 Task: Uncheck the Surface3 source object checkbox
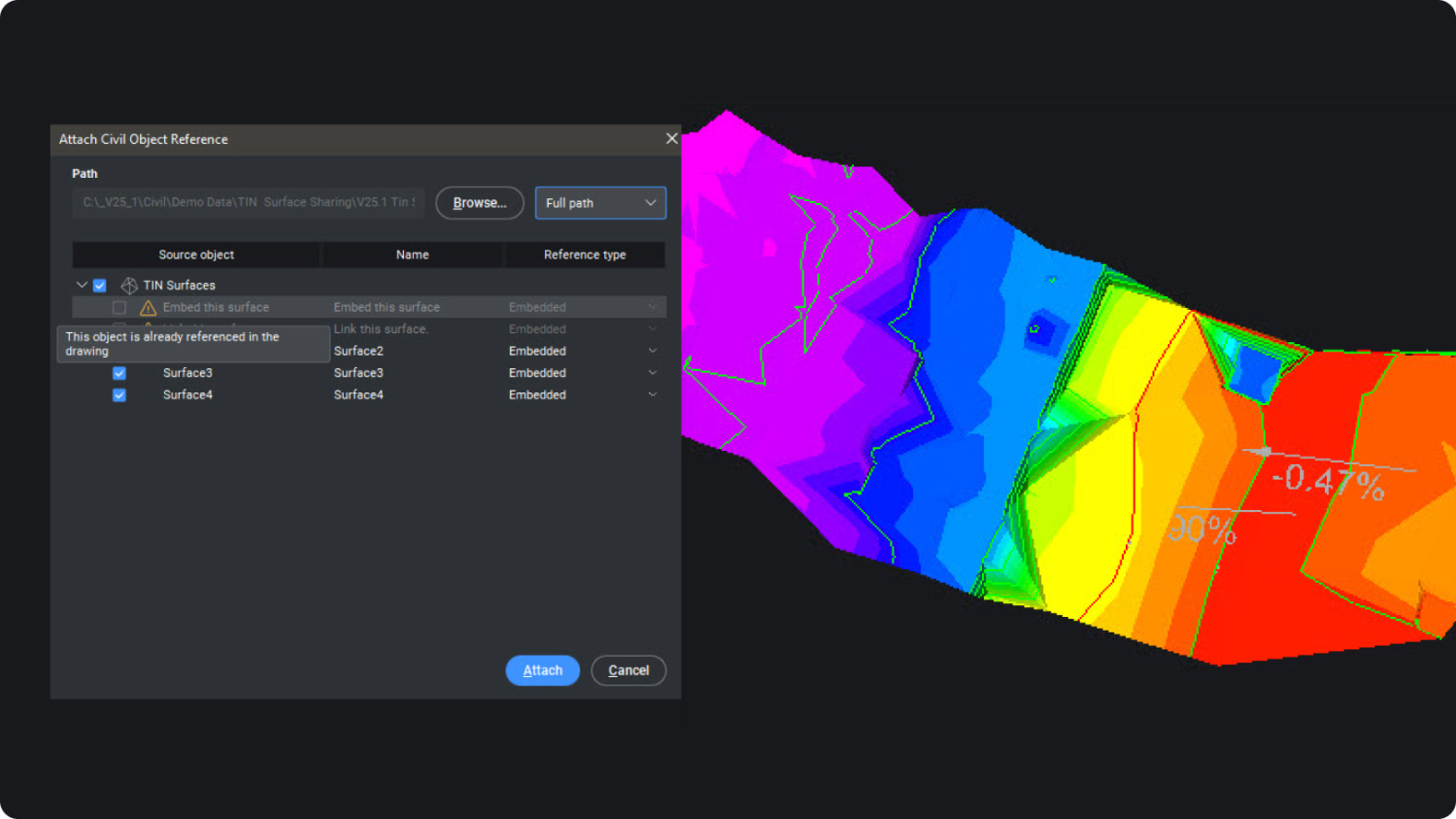click(x=119, y=373)
